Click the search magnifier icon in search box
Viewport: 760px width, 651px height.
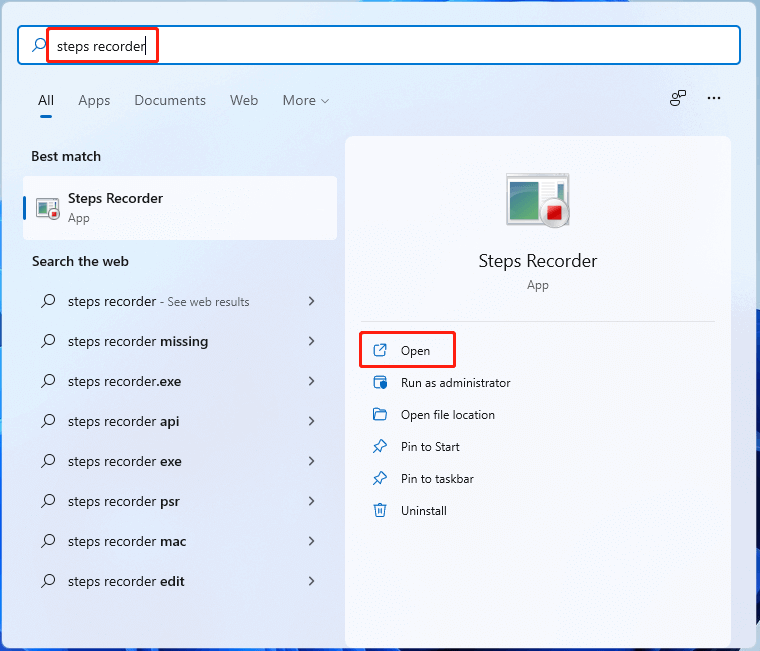pyautogui.click(x=38, y=46)
